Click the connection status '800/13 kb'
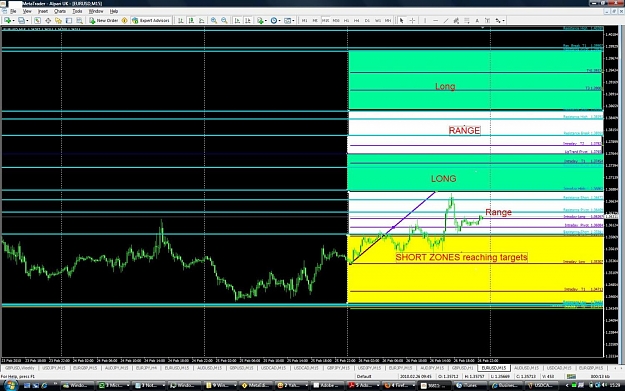The width and height of the screenshot is (625, 391). click(599, 376)
